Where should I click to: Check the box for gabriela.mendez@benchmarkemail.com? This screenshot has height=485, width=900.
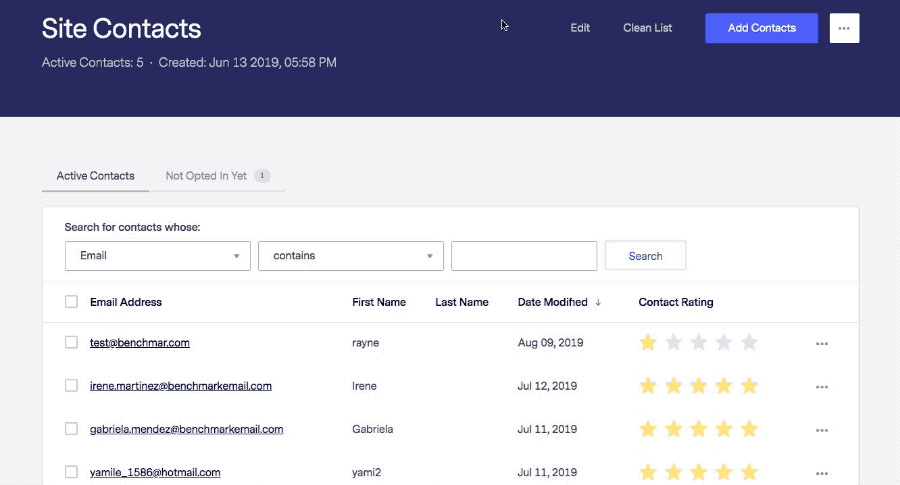pyautogui.click(x=71, y=429)
